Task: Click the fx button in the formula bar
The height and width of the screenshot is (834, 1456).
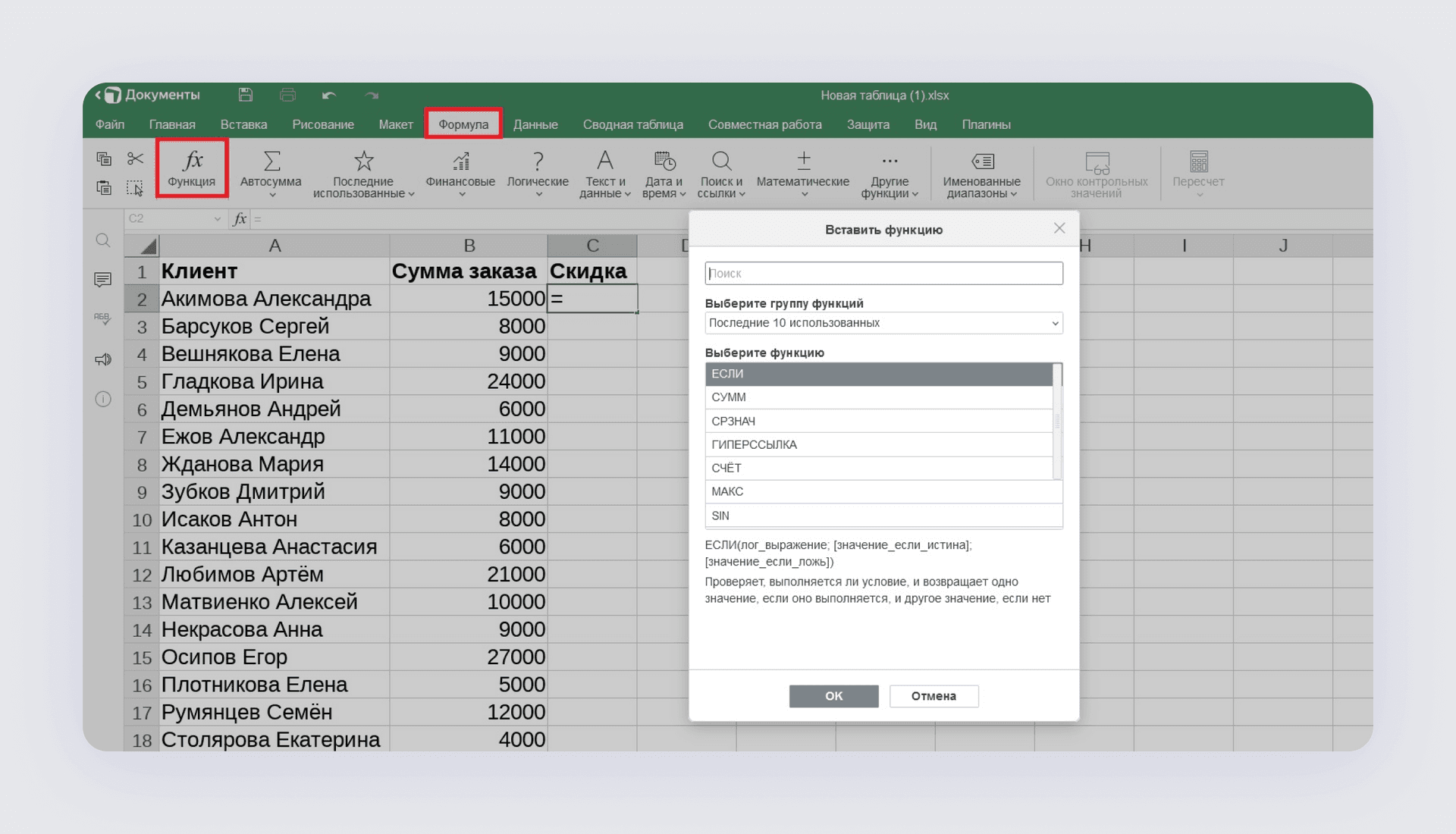Action: (240, 219)
